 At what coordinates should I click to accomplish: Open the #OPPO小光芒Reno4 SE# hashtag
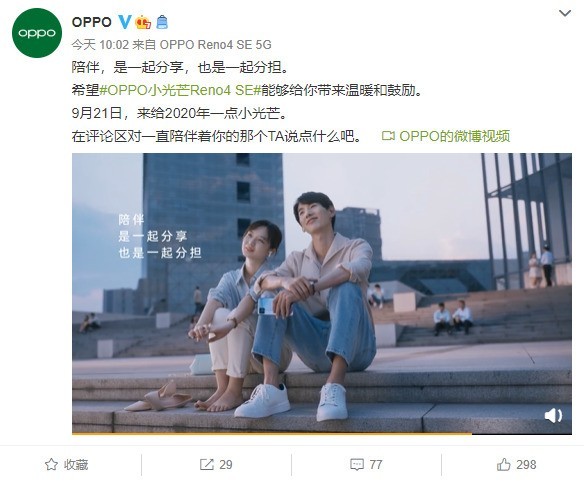[180, 90]
